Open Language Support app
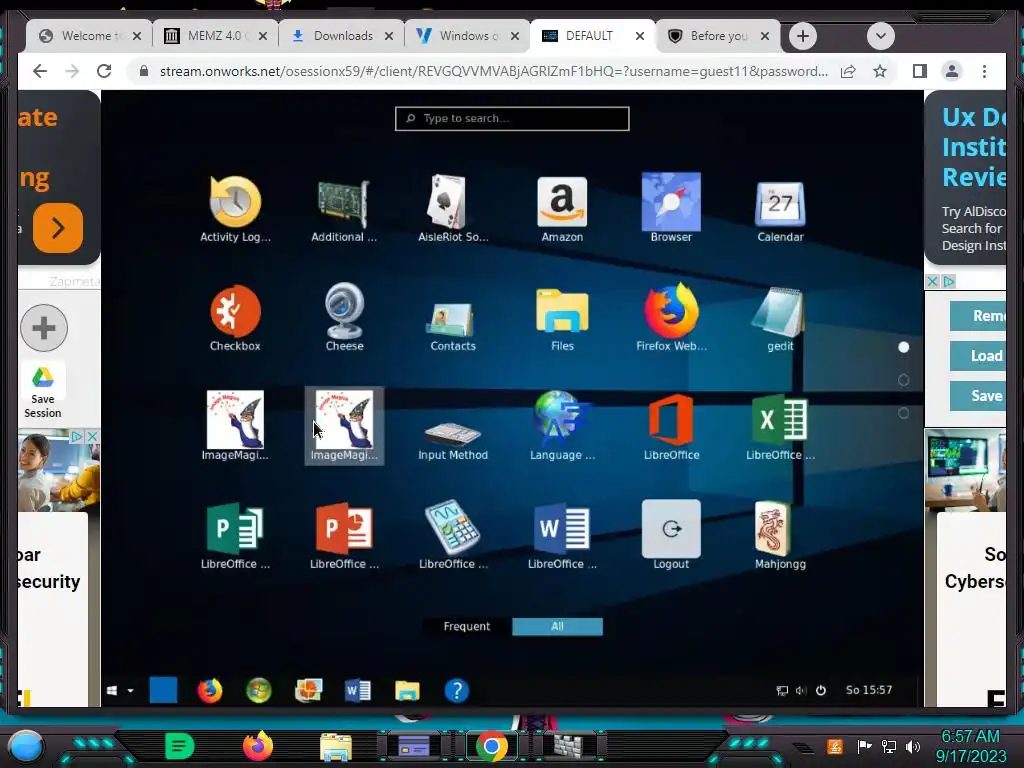Viewport: 1024px width, 768px height. coord(562,426)
